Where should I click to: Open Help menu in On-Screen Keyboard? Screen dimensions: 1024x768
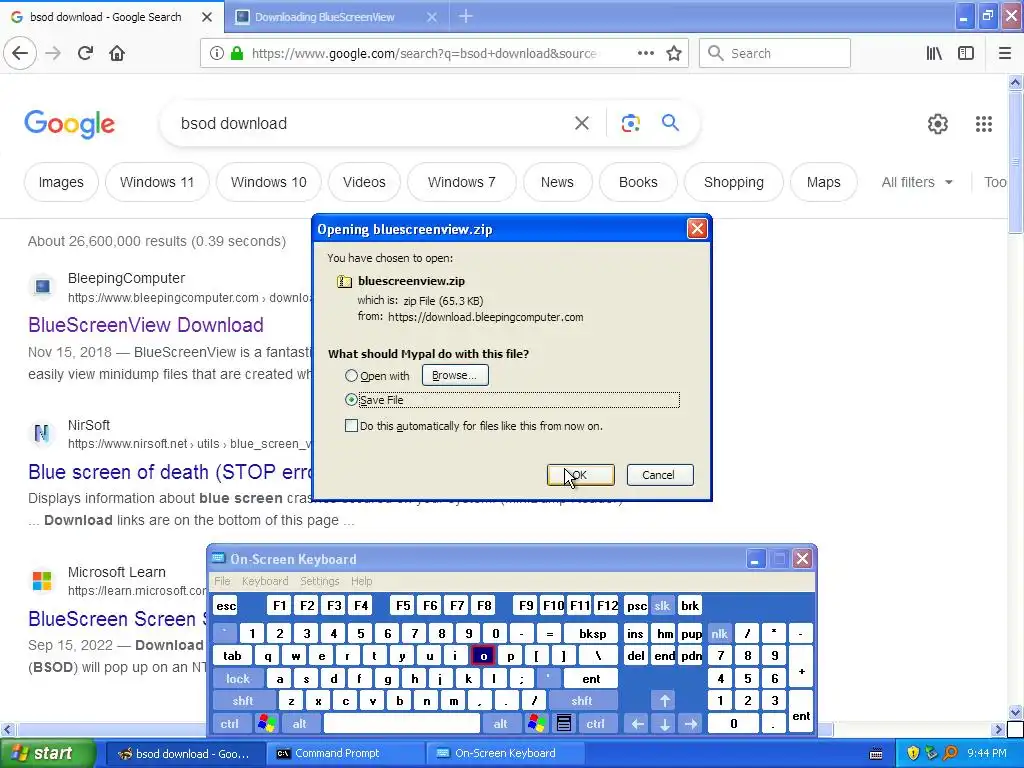click(361, 581)
